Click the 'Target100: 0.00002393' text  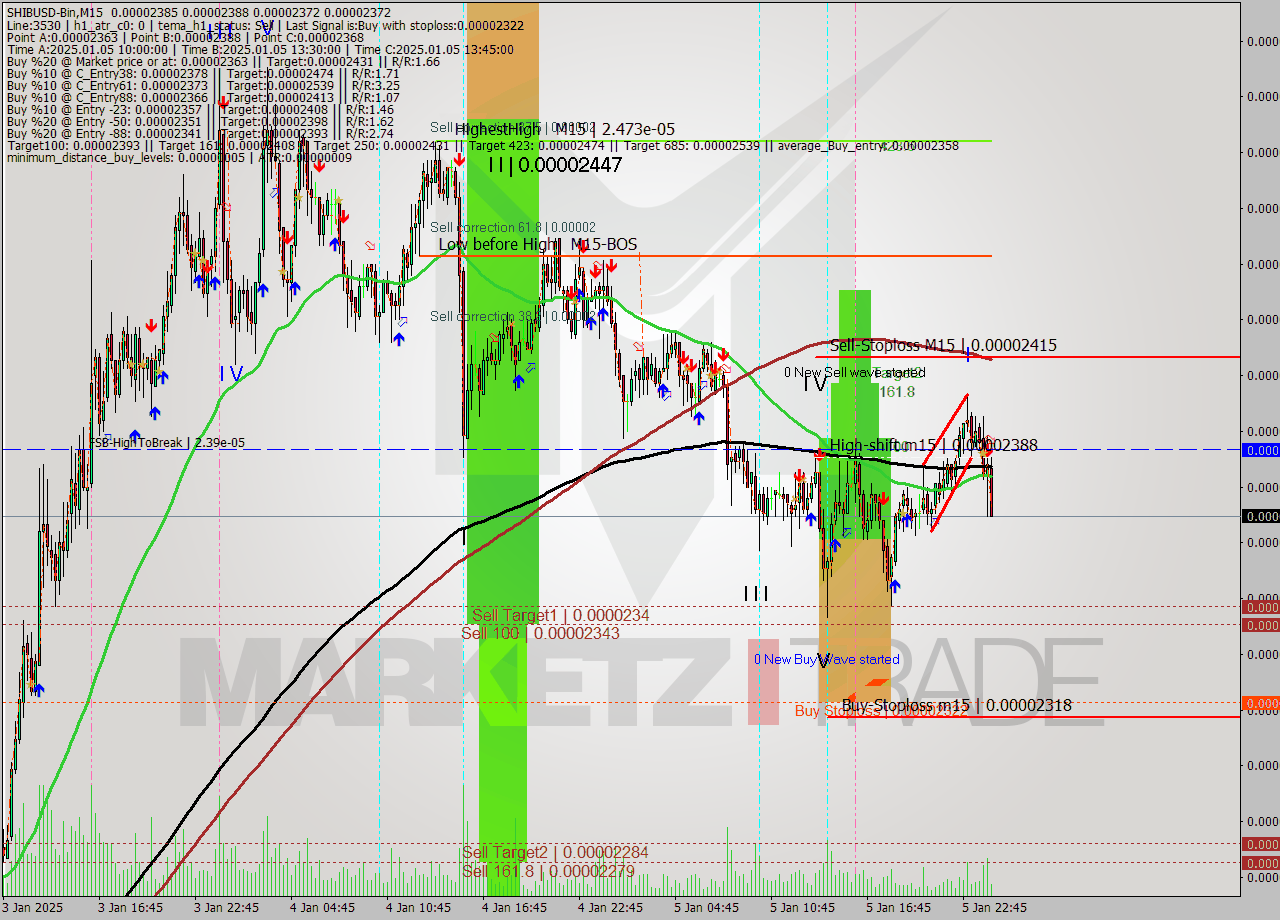click(x=72, y=145)
